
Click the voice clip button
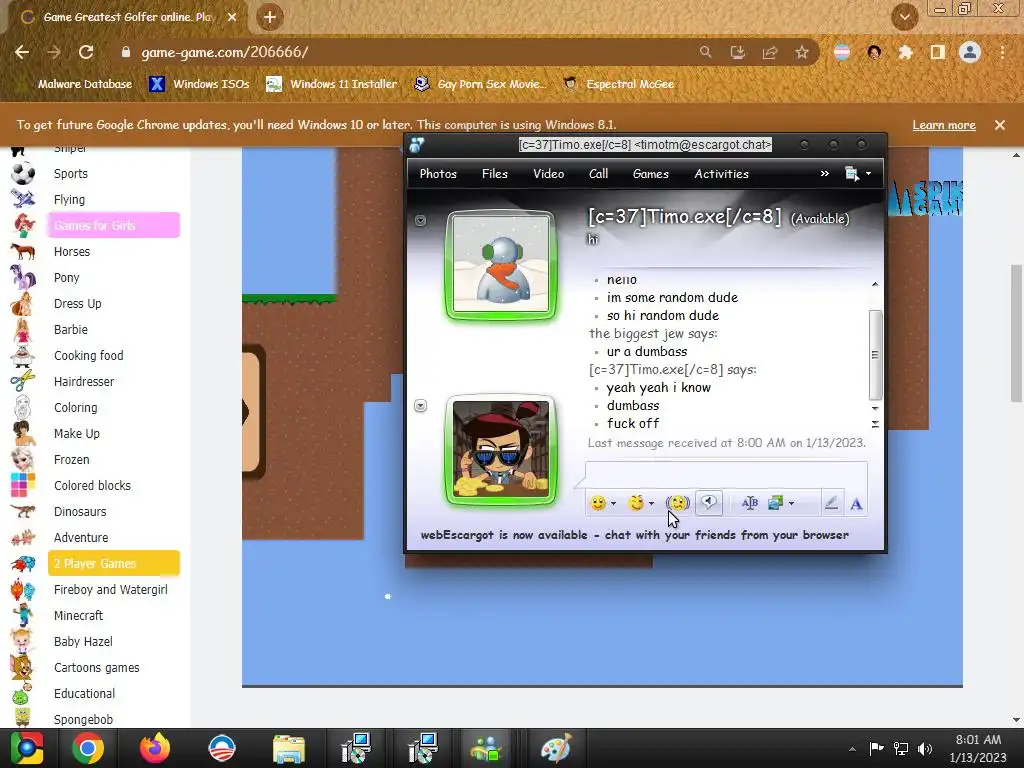(x=709, y=503)
